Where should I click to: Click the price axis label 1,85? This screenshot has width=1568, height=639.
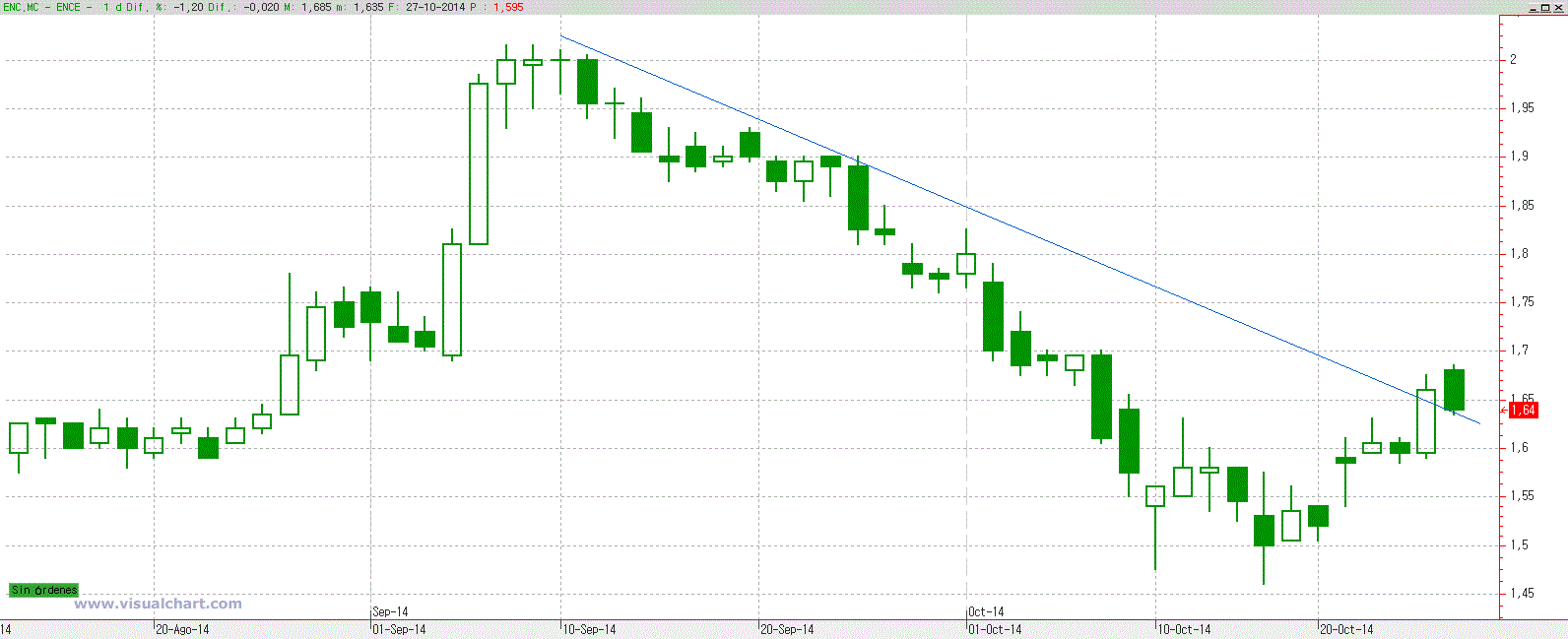(x=1522, y=205)
